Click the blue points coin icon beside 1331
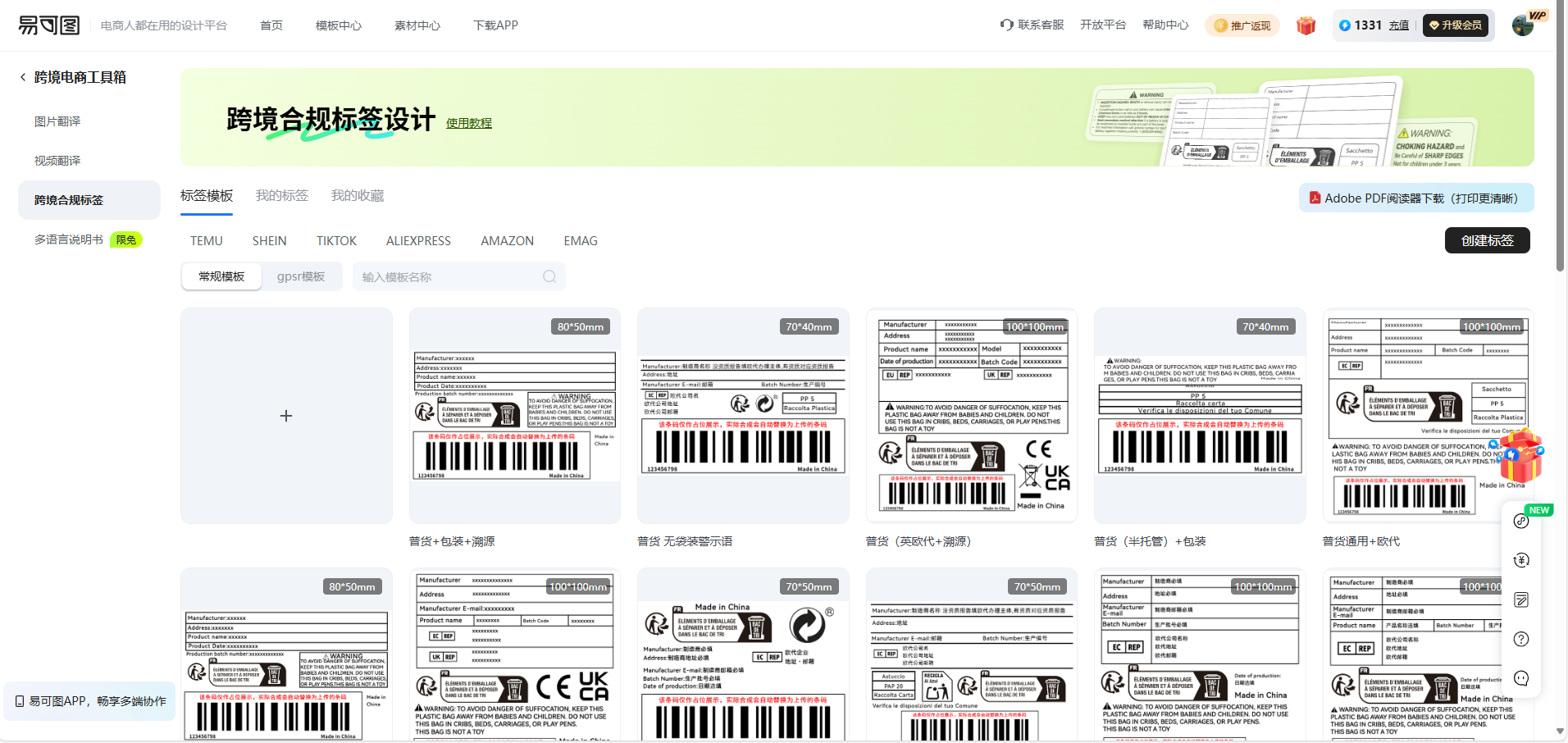Image resolution: width=1568 pixels, height=743 pixels. (x=1345, y=25)
